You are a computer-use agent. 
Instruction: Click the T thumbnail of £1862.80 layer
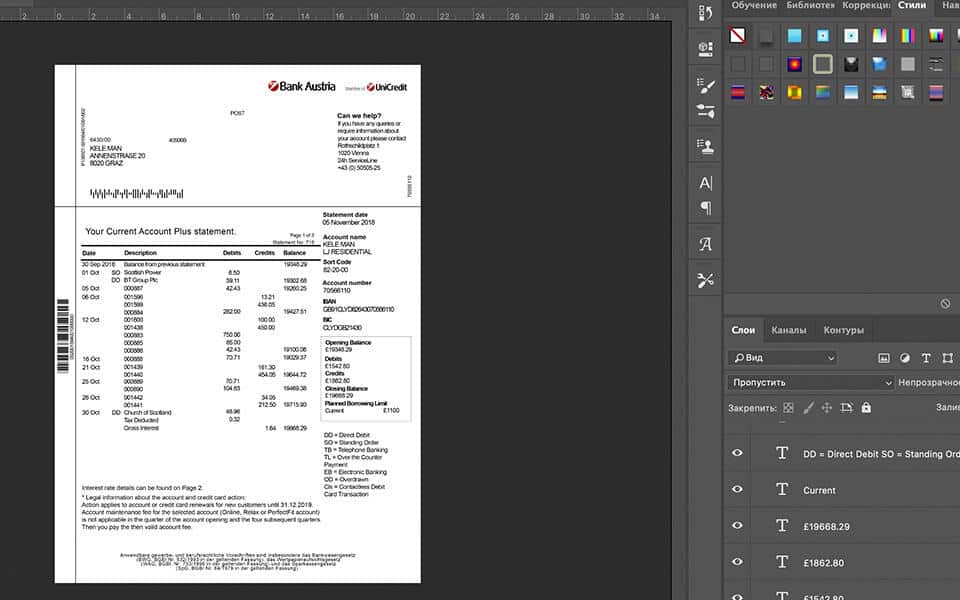click(782, 561)
